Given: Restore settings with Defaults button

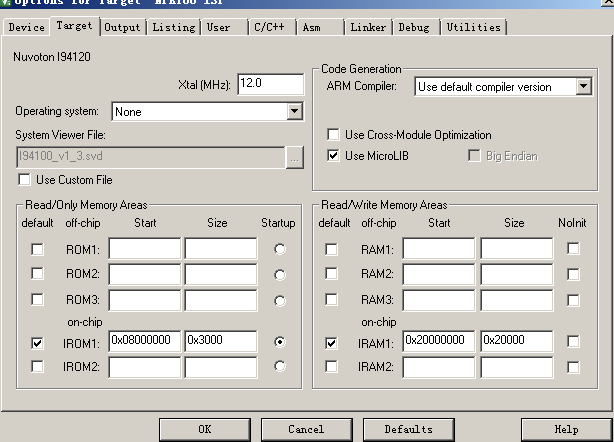Looking at the screenshot, I should [408, 429].
